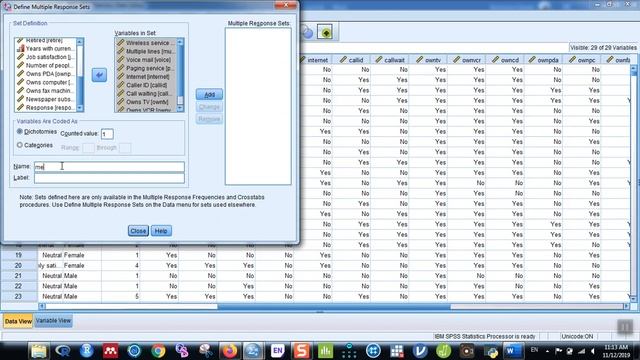
Task: Open the dotted-grid taskbar icon
Action: point(349,351)
